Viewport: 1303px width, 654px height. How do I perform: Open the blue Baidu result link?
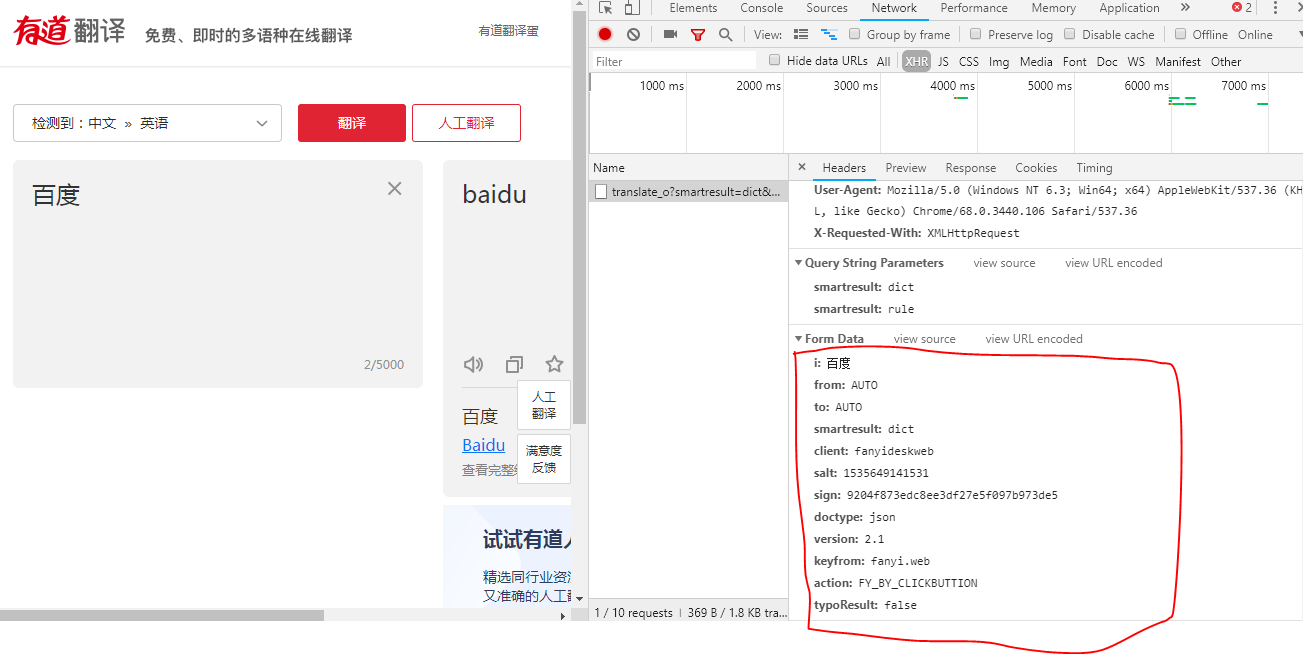(x=483, y=445)
